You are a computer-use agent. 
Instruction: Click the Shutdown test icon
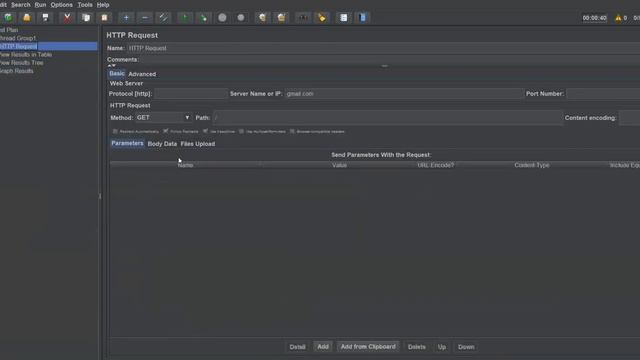click(241, 18)
